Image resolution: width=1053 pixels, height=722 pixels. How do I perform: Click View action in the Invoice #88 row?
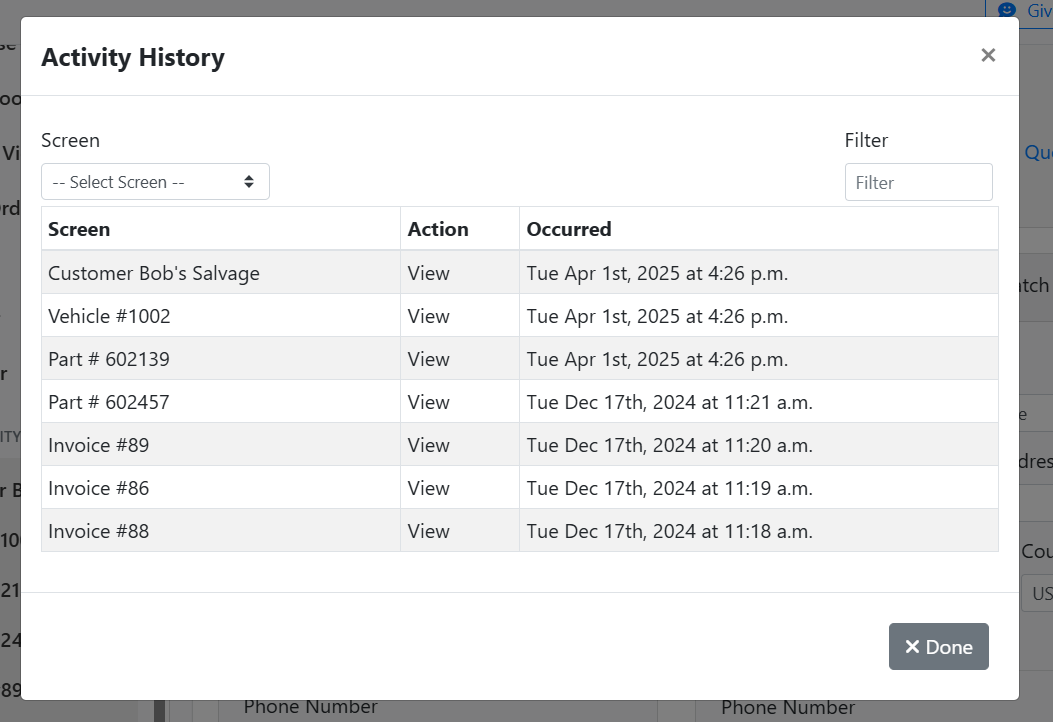pyautogui.click(x=428, y=531)
